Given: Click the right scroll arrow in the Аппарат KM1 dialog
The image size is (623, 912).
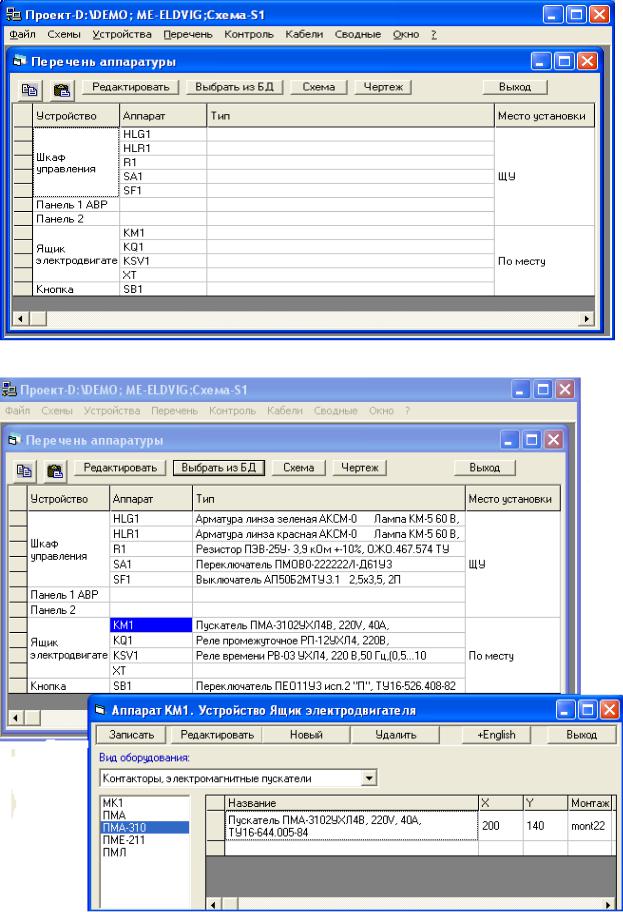Looking at the screenshot, I should 608,904.
